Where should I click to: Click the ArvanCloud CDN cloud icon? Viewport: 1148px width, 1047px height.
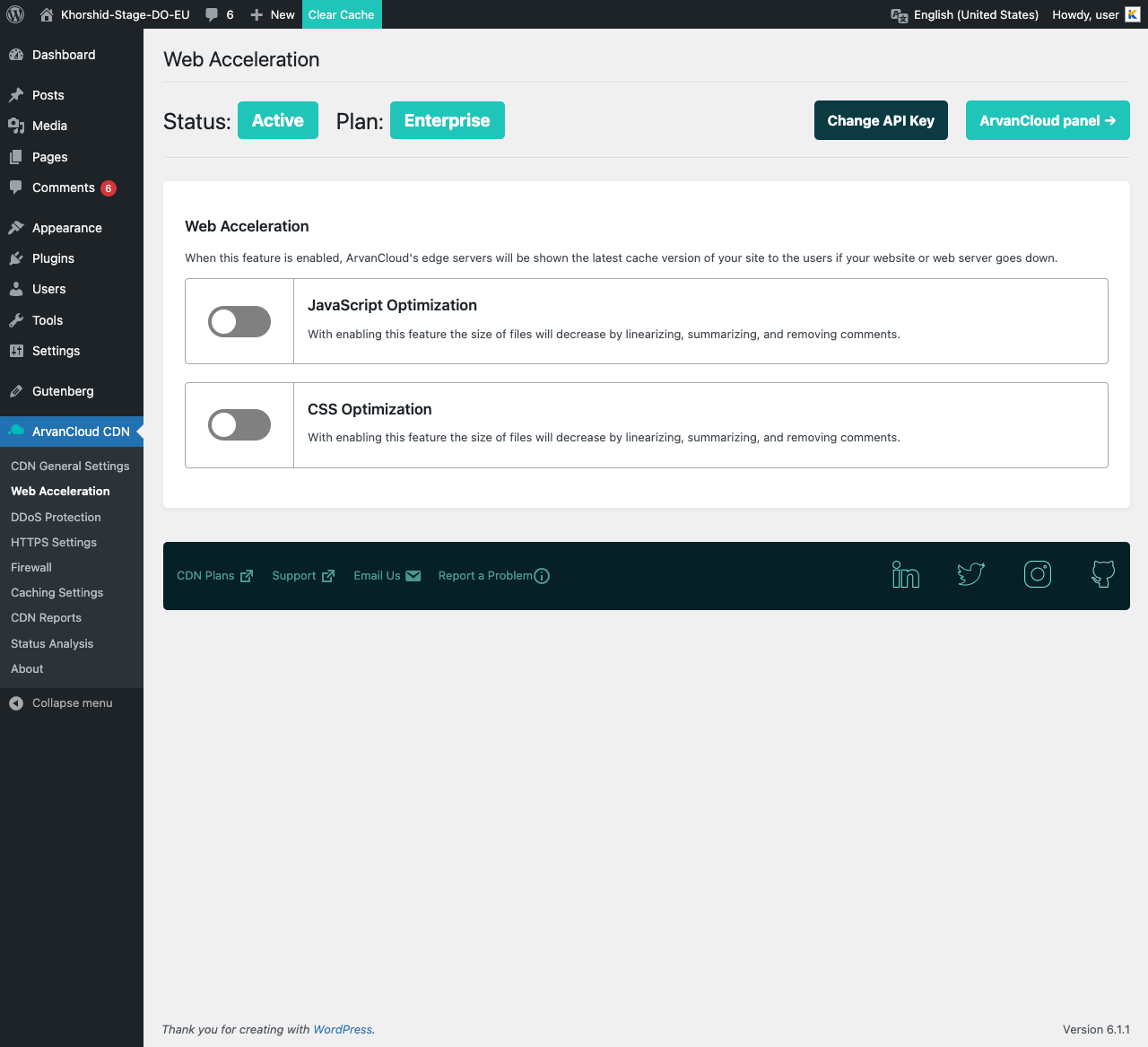point(16,431)
